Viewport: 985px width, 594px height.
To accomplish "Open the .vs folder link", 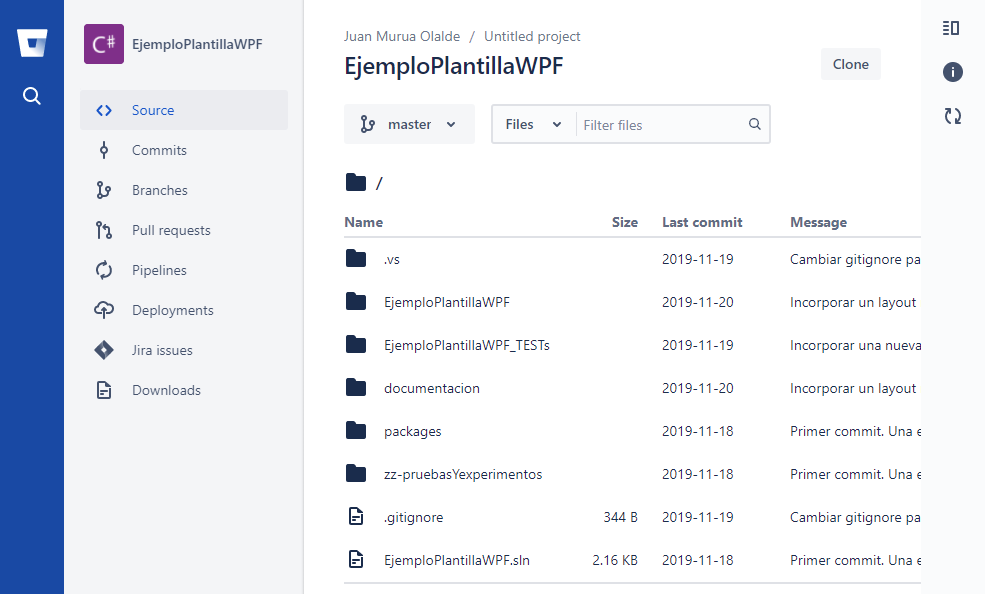I will tap(392, 259).
